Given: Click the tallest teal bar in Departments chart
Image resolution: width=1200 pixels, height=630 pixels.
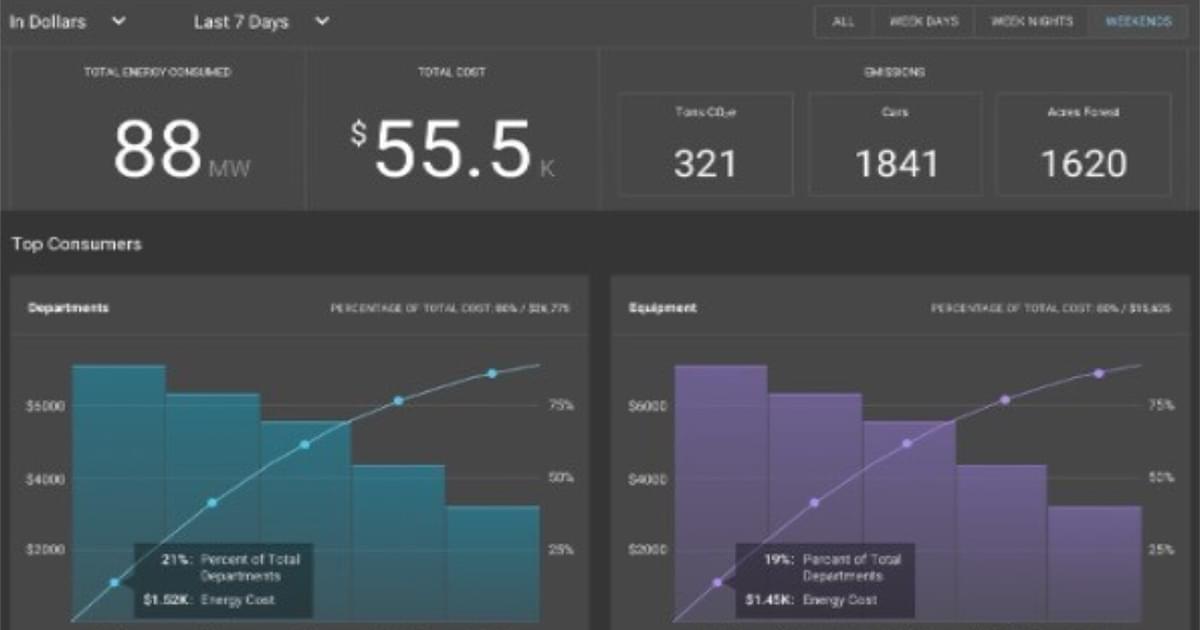Looking at the screenshot, I should 119,460.
